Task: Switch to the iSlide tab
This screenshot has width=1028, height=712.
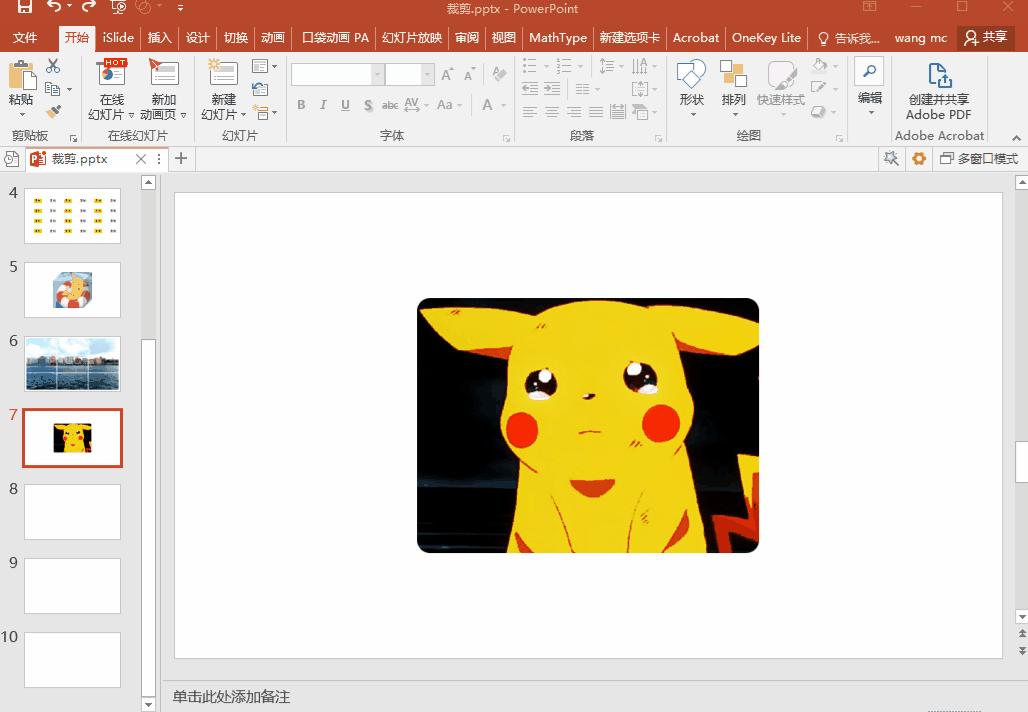Action: (118, 38)
